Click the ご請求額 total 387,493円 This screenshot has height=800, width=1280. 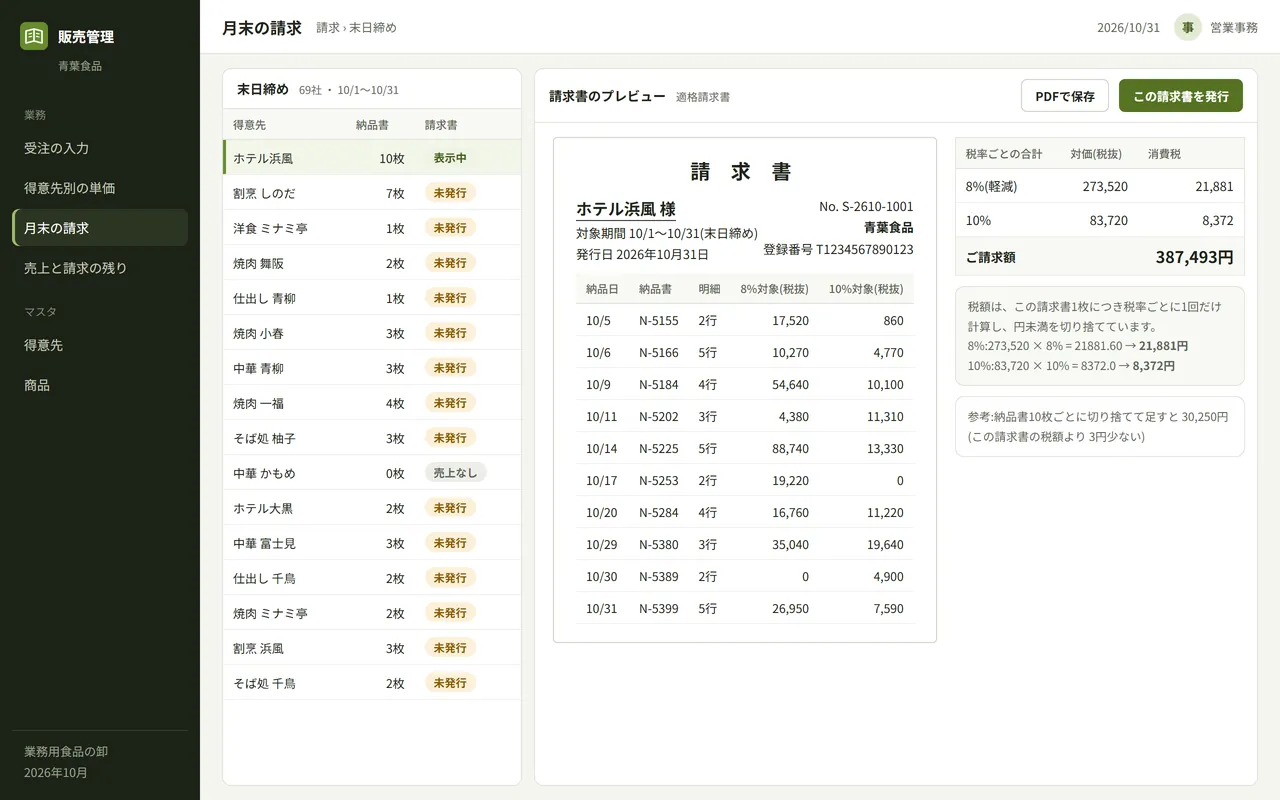[1195, 257]
